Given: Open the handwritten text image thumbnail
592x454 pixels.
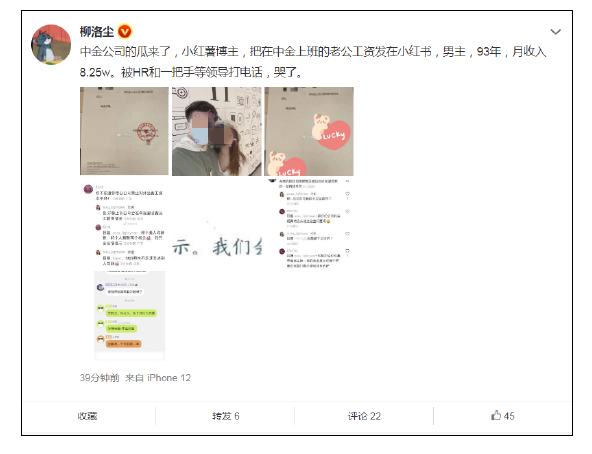Looking at the screenshot, I should [x=217, y=224].
